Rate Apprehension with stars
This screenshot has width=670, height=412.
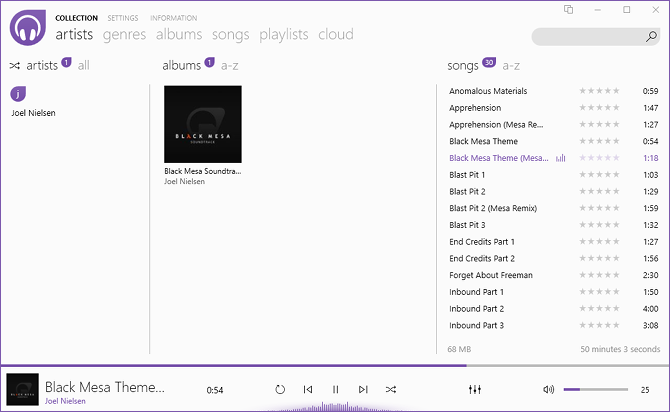[599, 107]
